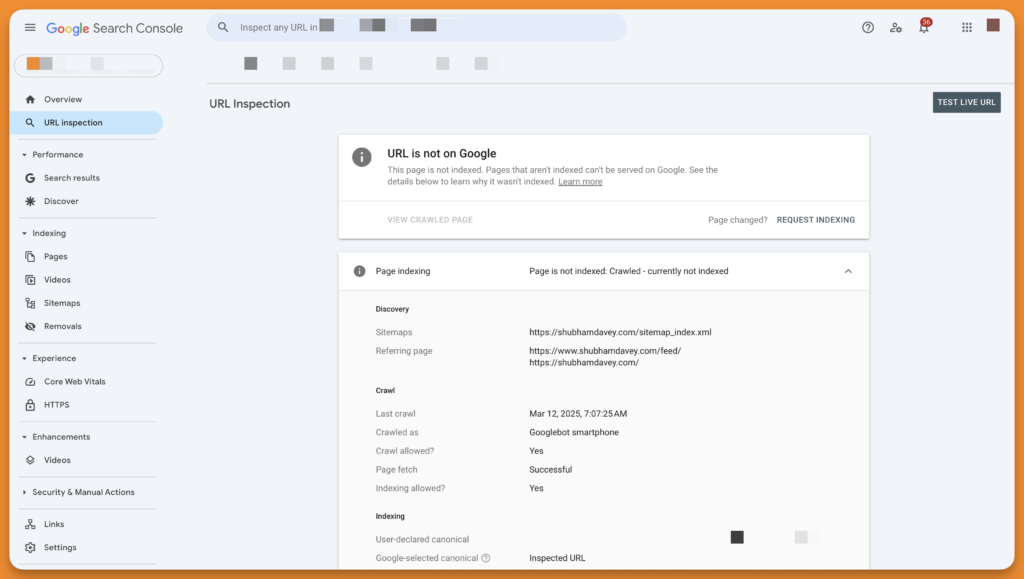The height and width of the screenshot is (579, 1024).
Task: Click the https://shubhamdavey.com/ referring page
Action: (x=584, y=362)
